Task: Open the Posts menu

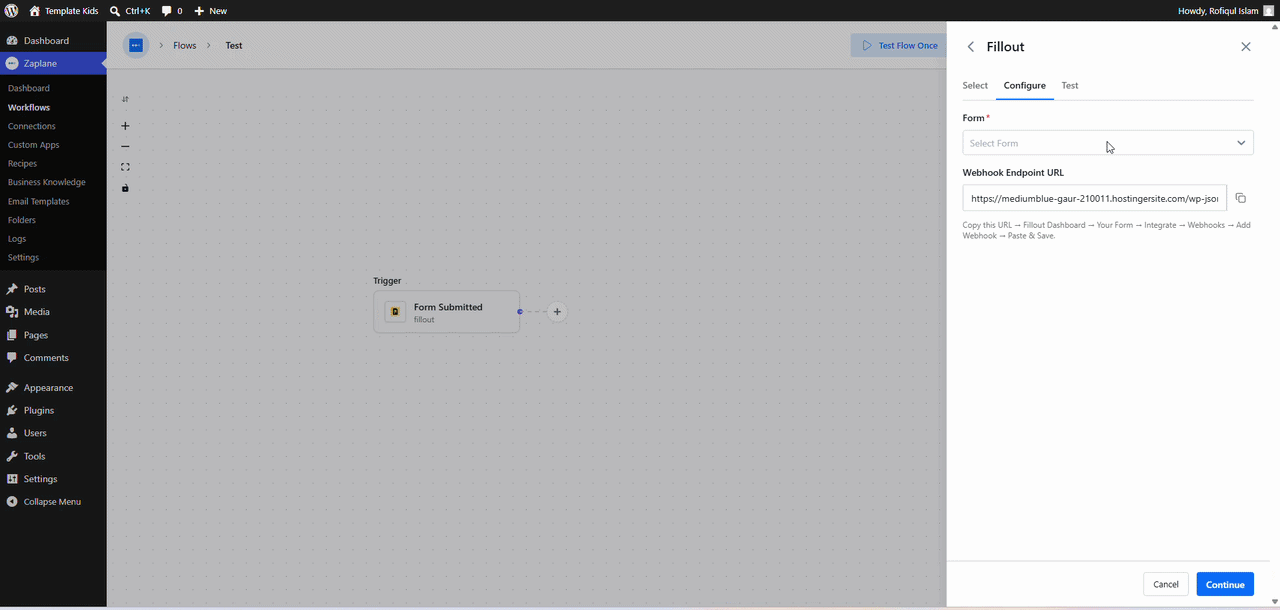Action: pos(53,289)
